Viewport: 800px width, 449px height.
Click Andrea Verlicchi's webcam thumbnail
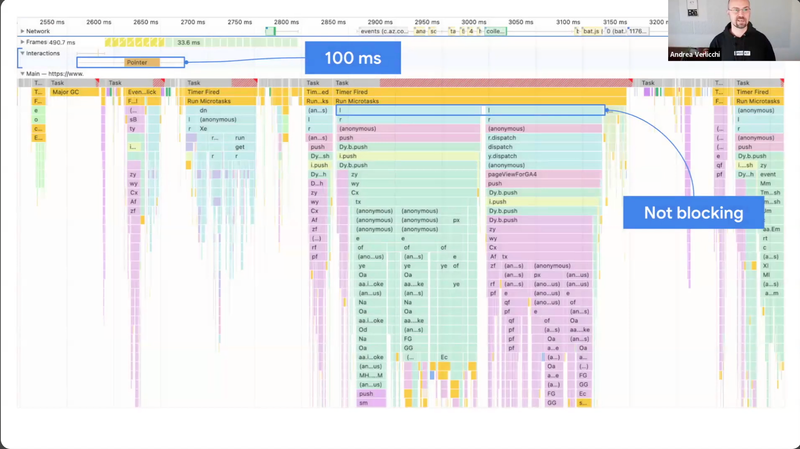point(734,30)
